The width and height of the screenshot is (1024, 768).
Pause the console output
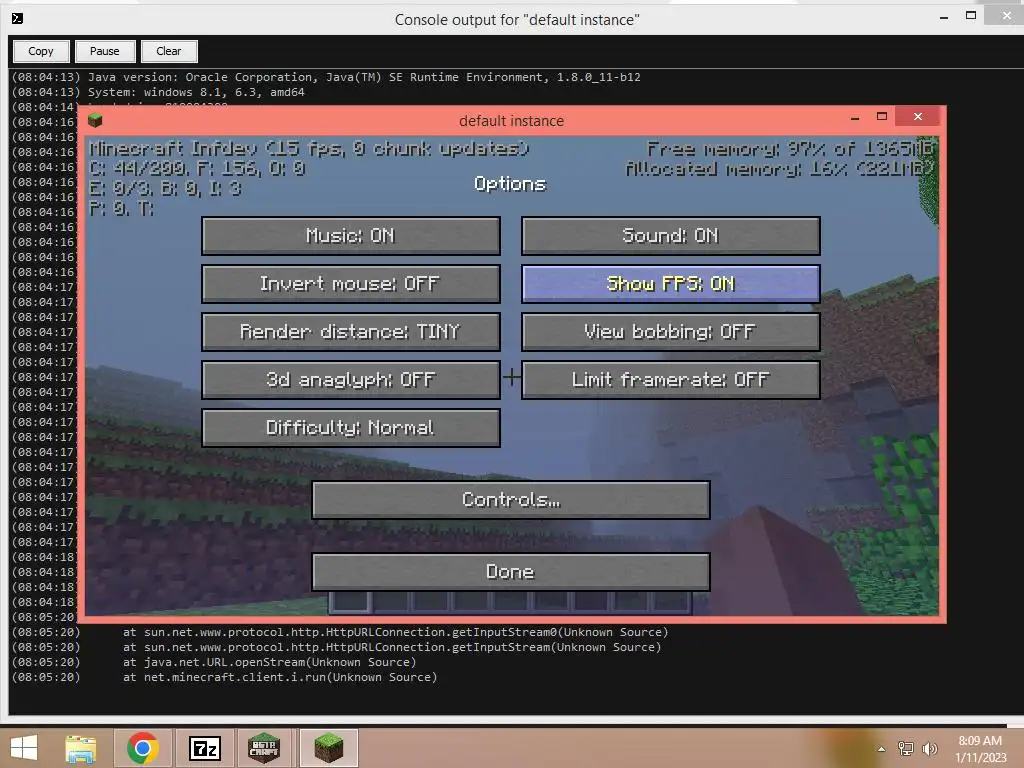pos(104,51)
